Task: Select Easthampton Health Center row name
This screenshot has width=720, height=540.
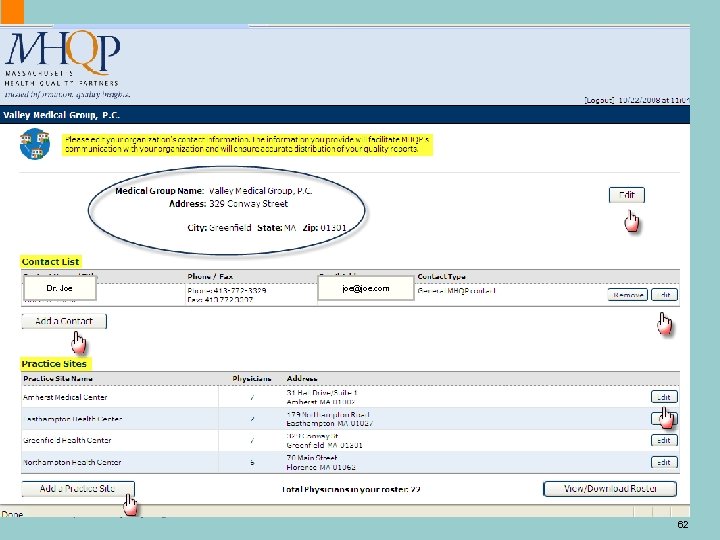Action: pyautogui.click(x=73, y=419)
